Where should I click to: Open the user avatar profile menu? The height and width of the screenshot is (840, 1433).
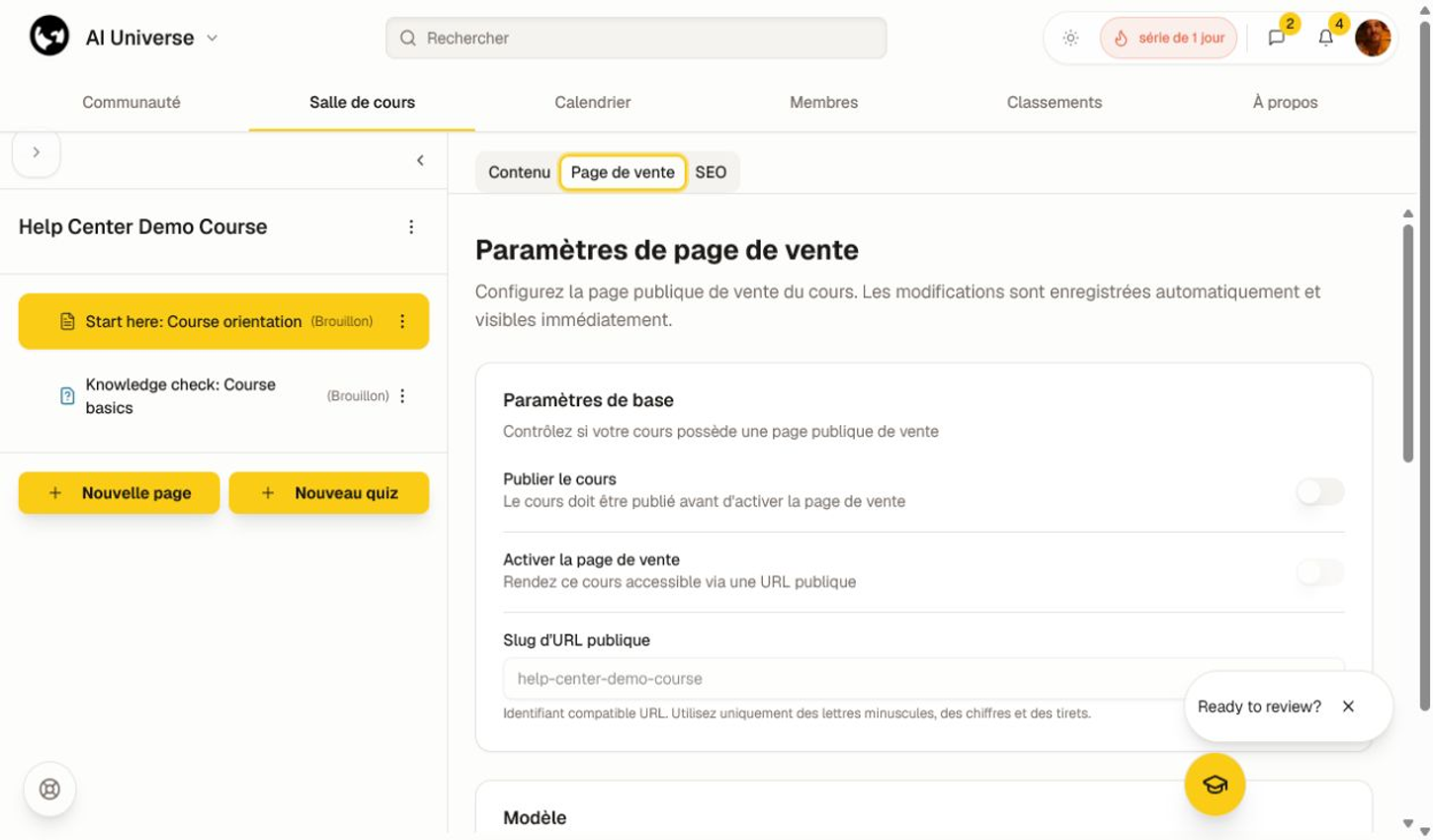click(1373, 39)
